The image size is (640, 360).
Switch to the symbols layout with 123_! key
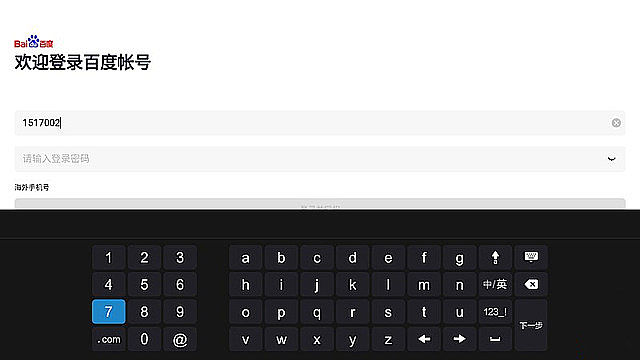495,312
